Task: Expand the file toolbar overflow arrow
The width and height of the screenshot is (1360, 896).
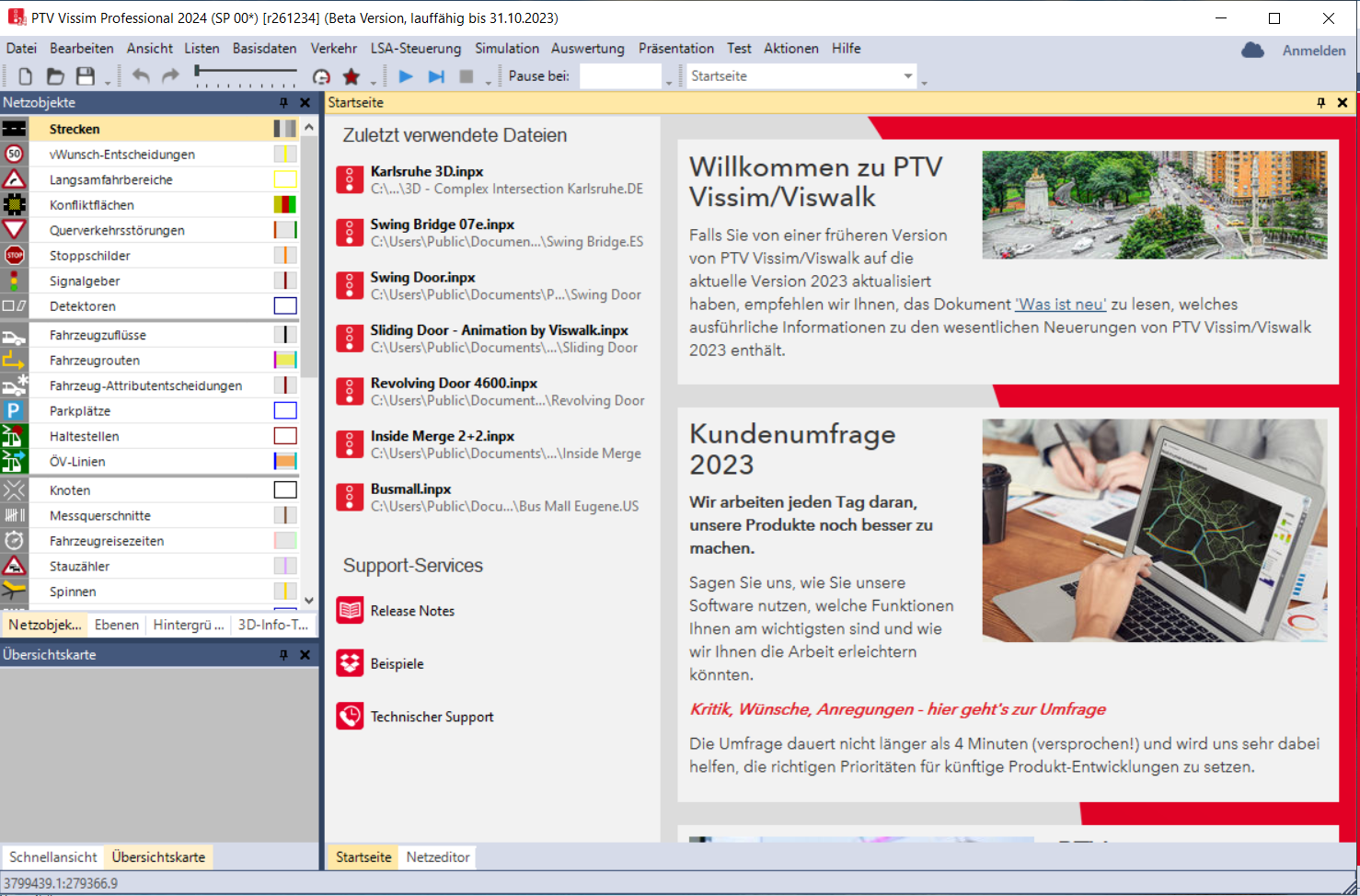Action: 108,83
